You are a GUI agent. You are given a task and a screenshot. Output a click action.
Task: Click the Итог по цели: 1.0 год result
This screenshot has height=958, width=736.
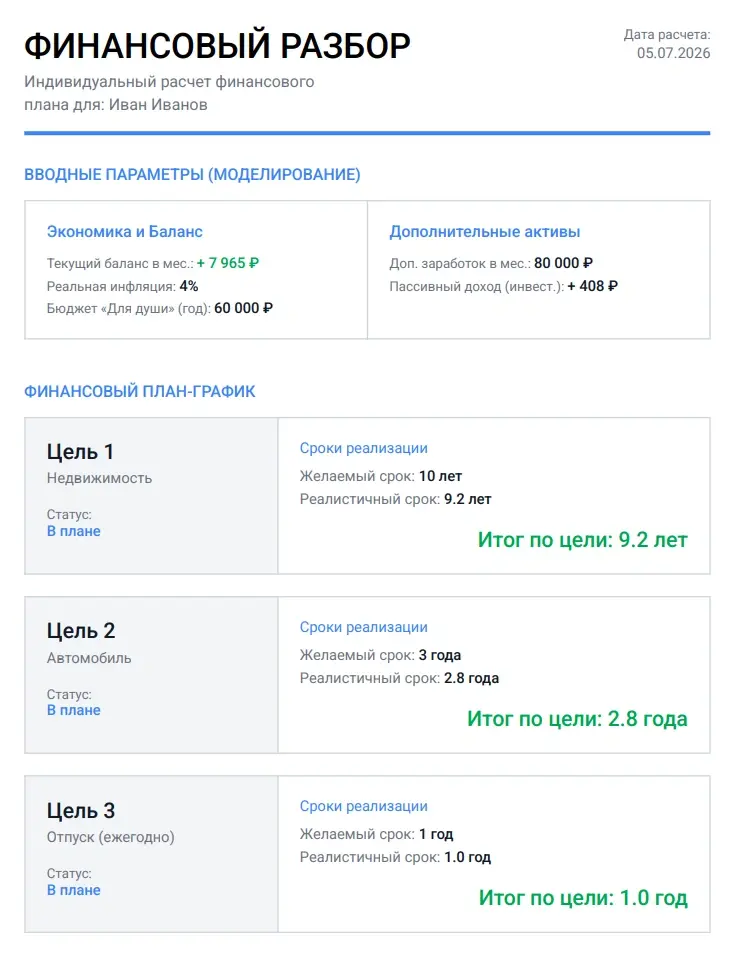click(583, 898)
